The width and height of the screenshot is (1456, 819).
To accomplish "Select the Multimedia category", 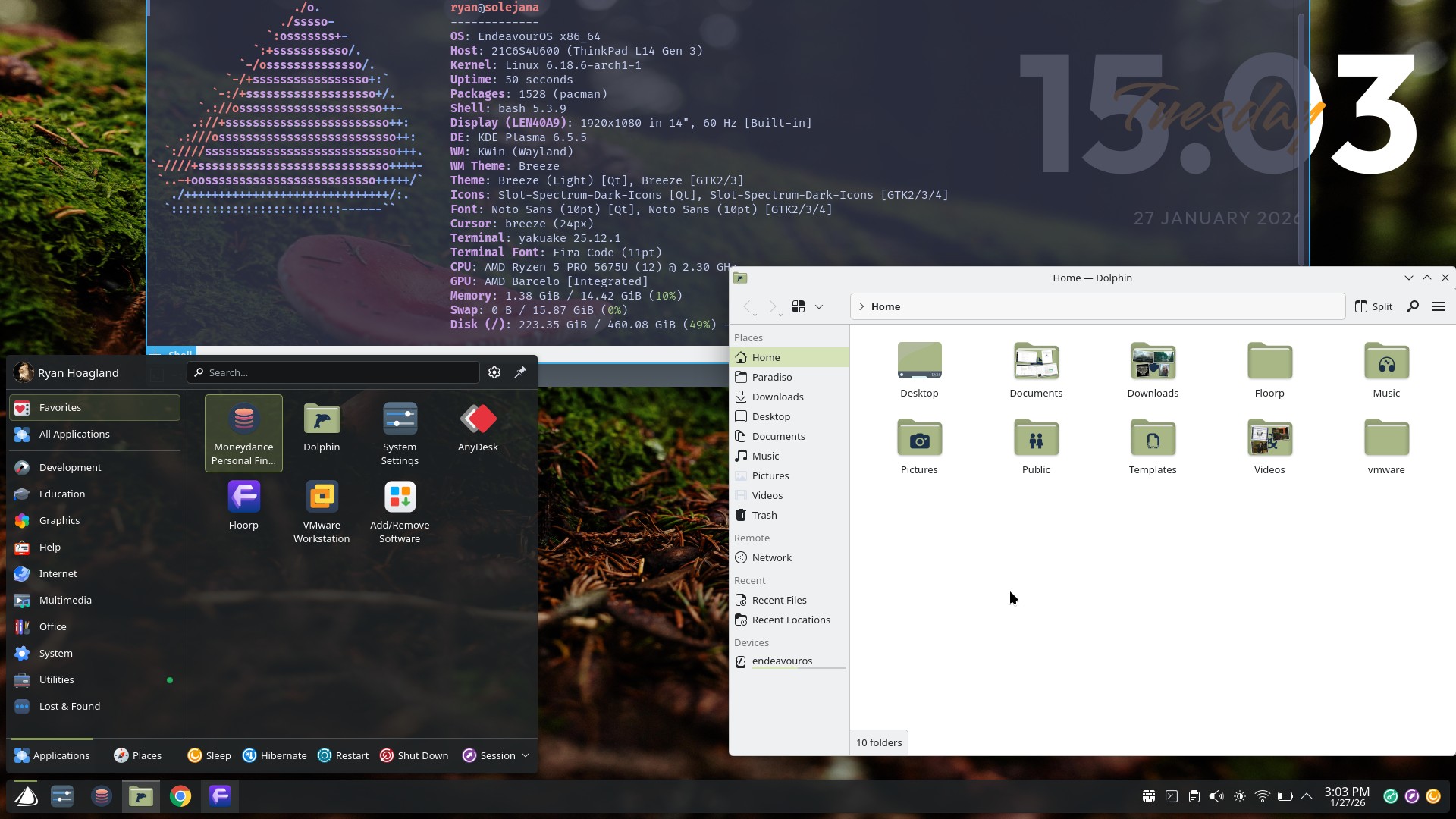I will coord(65,600).
